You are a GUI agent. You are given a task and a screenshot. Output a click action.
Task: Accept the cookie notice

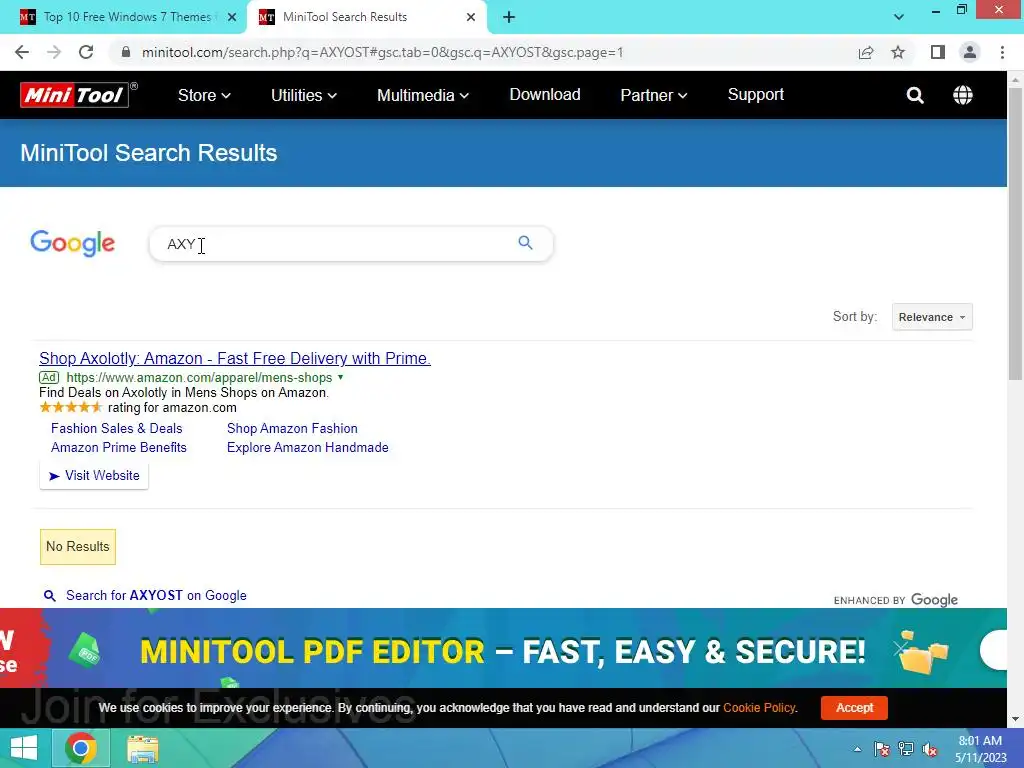(854, 708)
